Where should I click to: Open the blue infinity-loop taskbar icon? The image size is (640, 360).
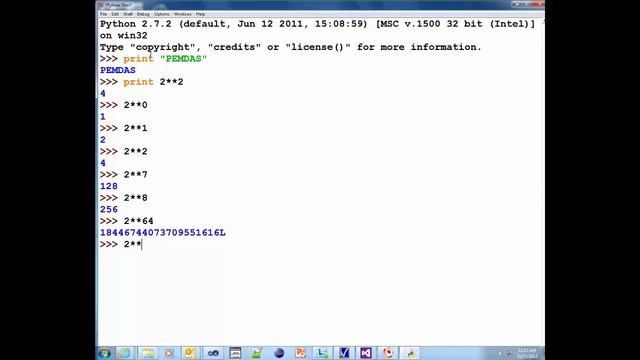(213, 353)
